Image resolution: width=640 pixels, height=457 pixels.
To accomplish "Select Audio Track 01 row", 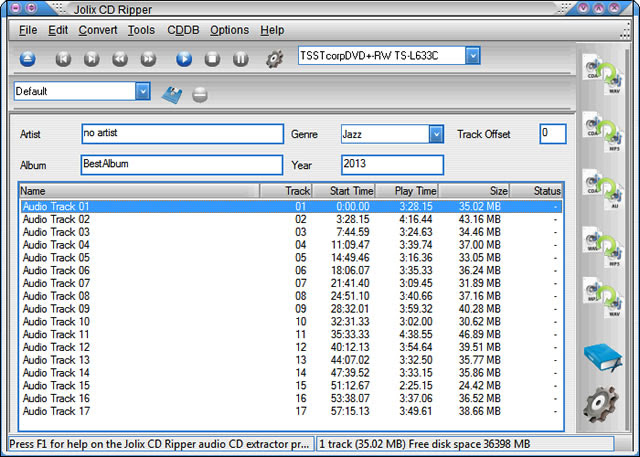I will [291, 206].
